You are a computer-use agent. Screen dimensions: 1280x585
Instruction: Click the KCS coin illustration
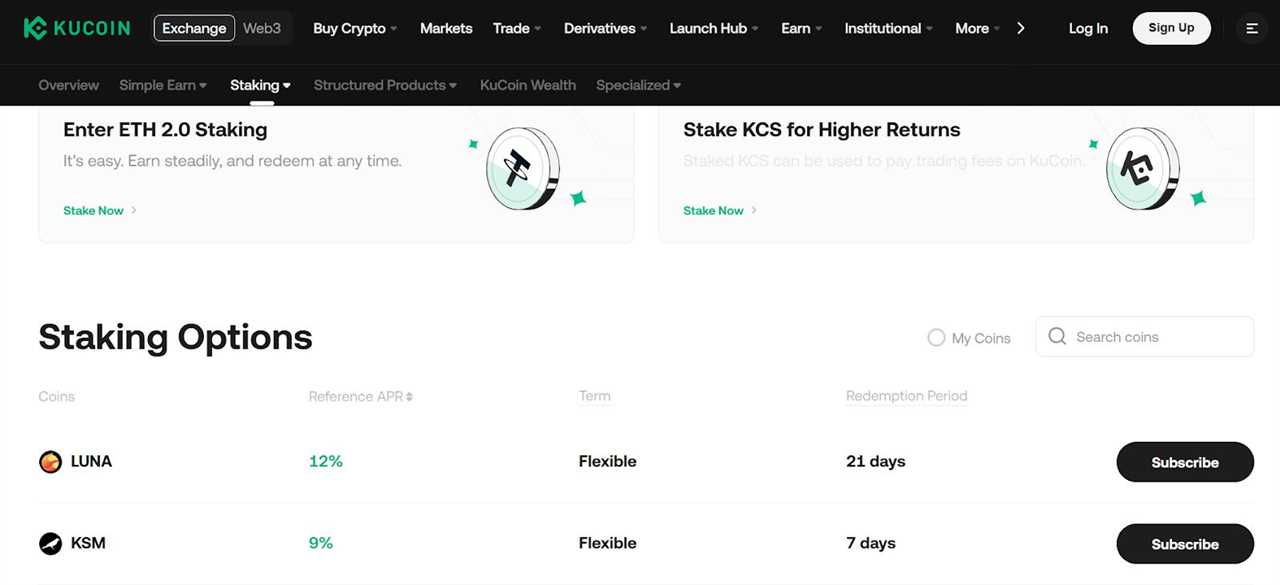(x=1141, y=168)
